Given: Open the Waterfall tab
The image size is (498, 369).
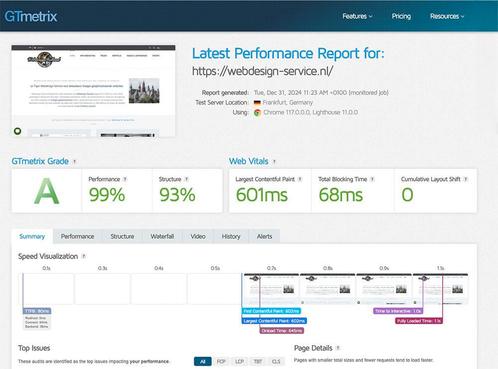Looking at the screenshot, I should tap(162, 236).
